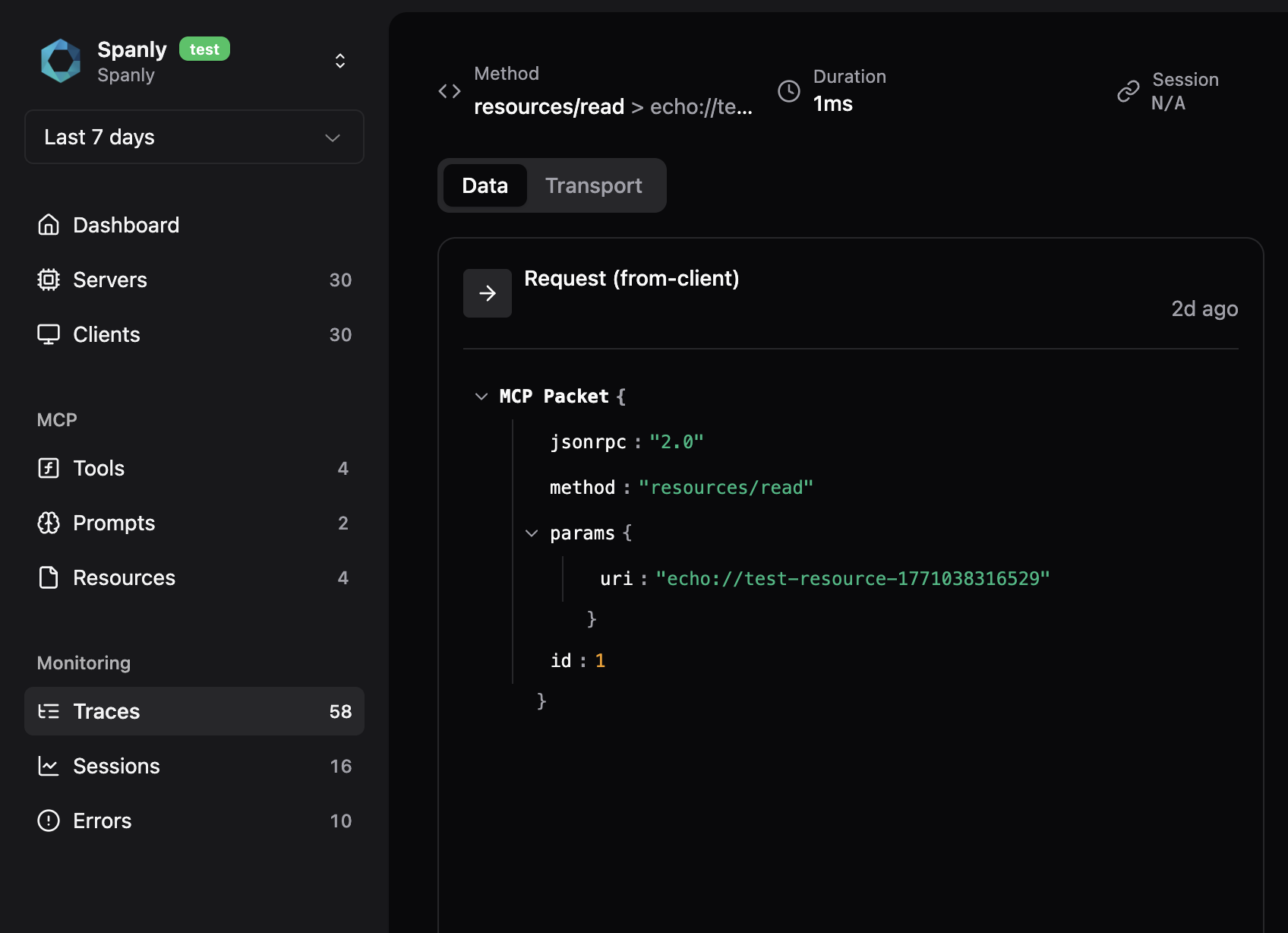Select the Data tab
The image size is (1288, 933).
(x=485, y=185)
